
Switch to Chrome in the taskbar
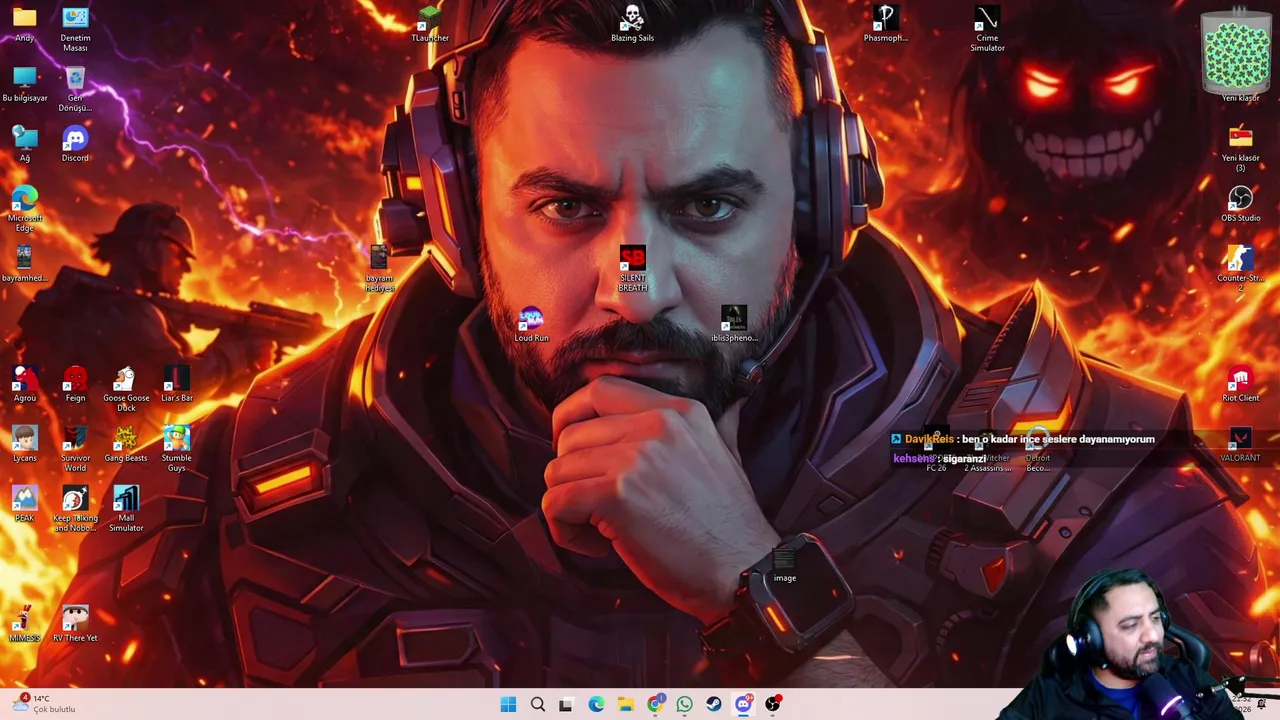(655, 704)
